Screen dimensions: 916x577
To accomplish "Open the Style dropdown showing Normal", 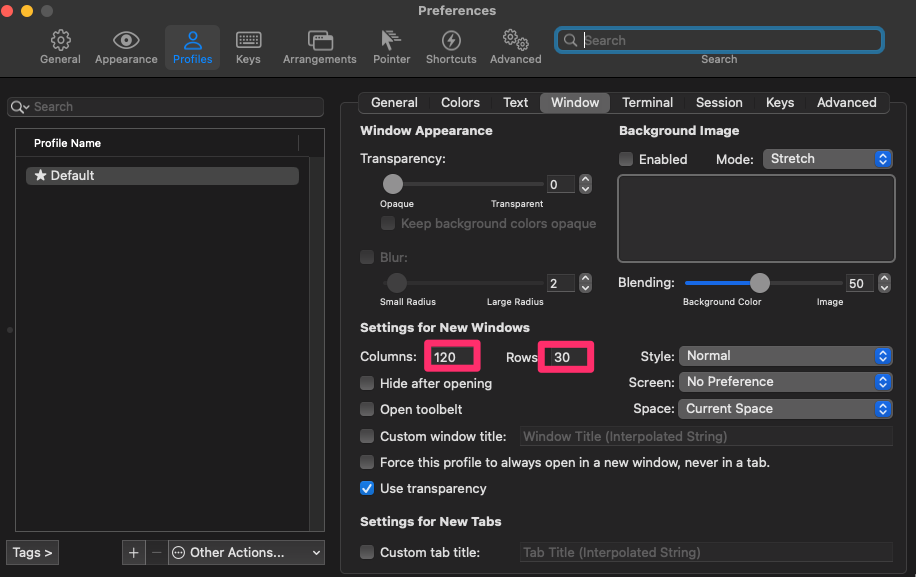I will pos(786,356).
